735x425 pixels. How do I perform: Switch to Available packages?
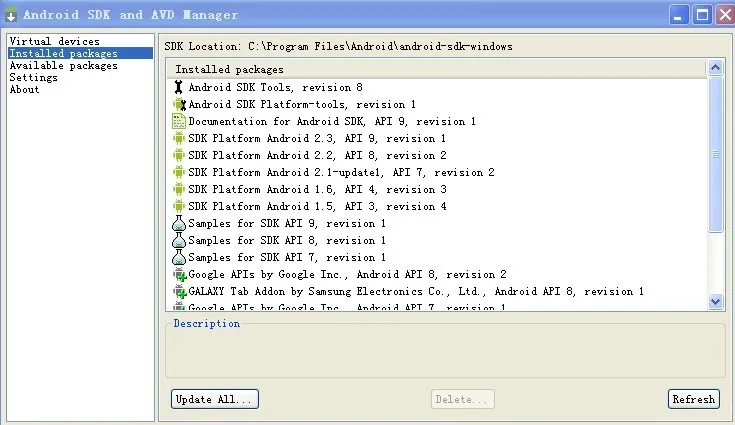pos(63,66)
